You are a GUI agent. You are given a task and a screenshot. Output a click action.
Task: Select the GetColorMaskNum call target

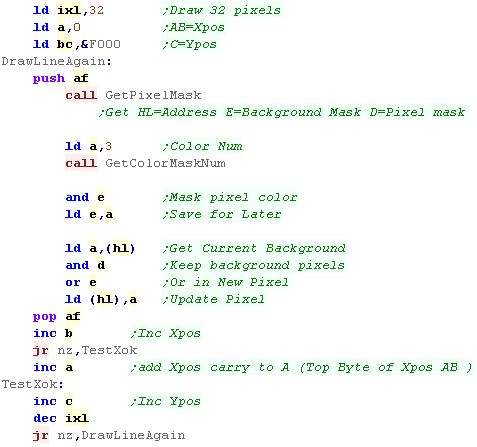click(x=165, y=164)
